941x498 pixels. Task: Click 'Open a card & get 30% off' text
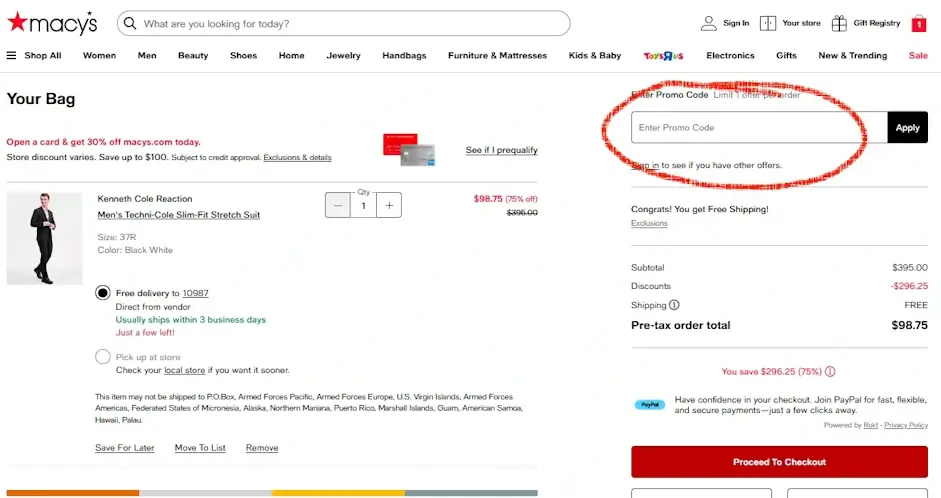click(103, 142)
